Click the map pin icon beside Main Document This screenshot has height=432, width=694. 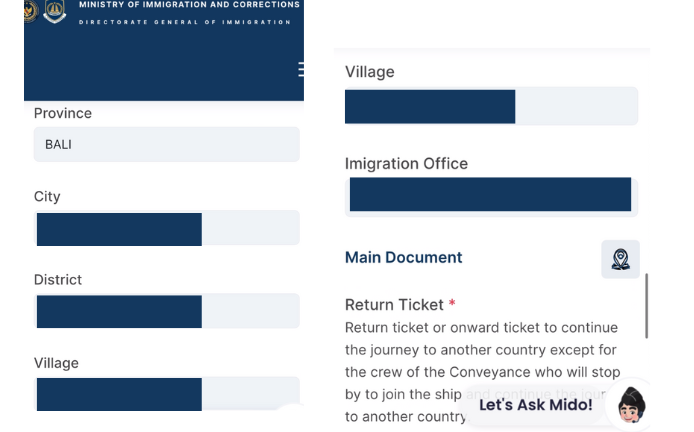620,258
